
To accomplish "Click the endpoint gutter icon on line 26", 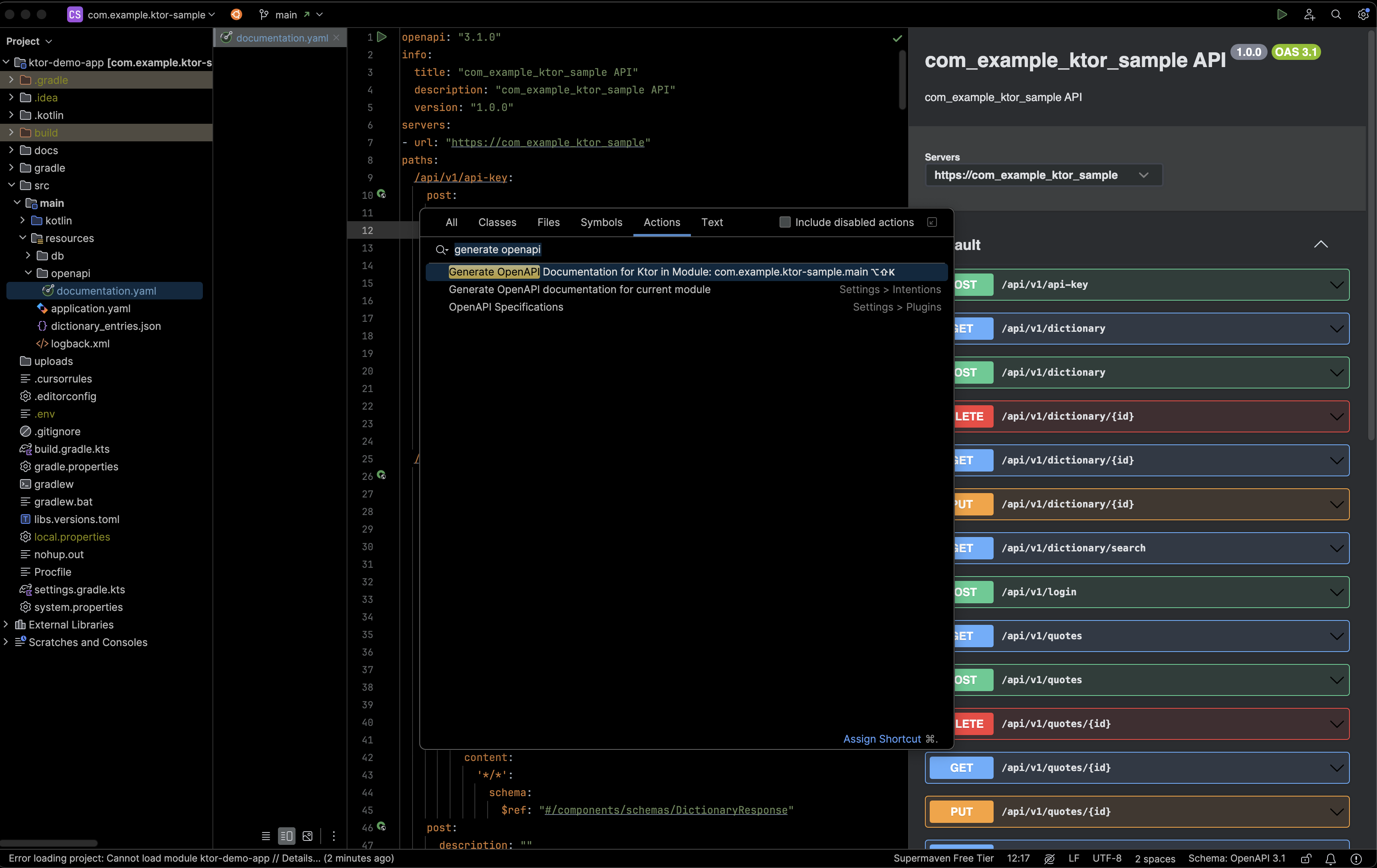I will [x=381, y=475].
